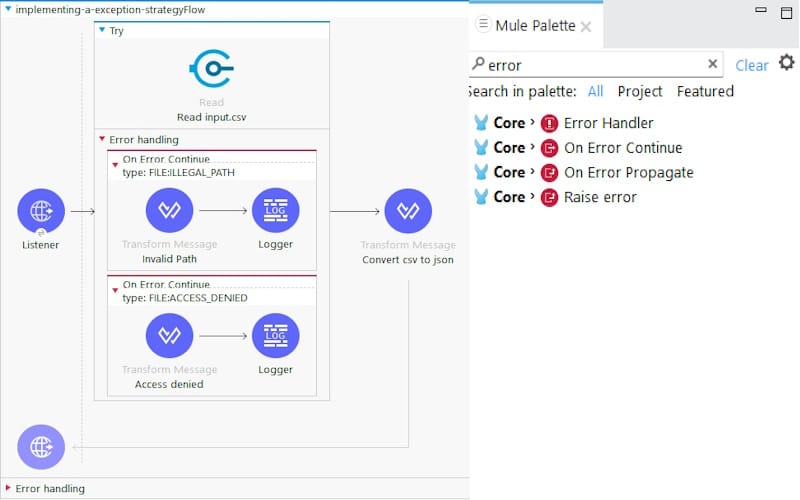Click the palette search field containing error
The image size is (800, 500).
590,65
